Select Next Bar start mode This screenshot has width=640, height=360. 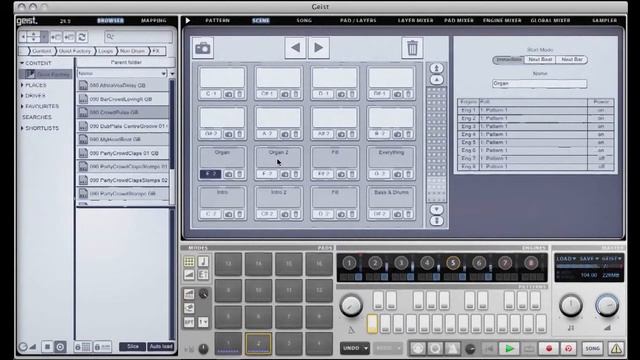(571, 60)
